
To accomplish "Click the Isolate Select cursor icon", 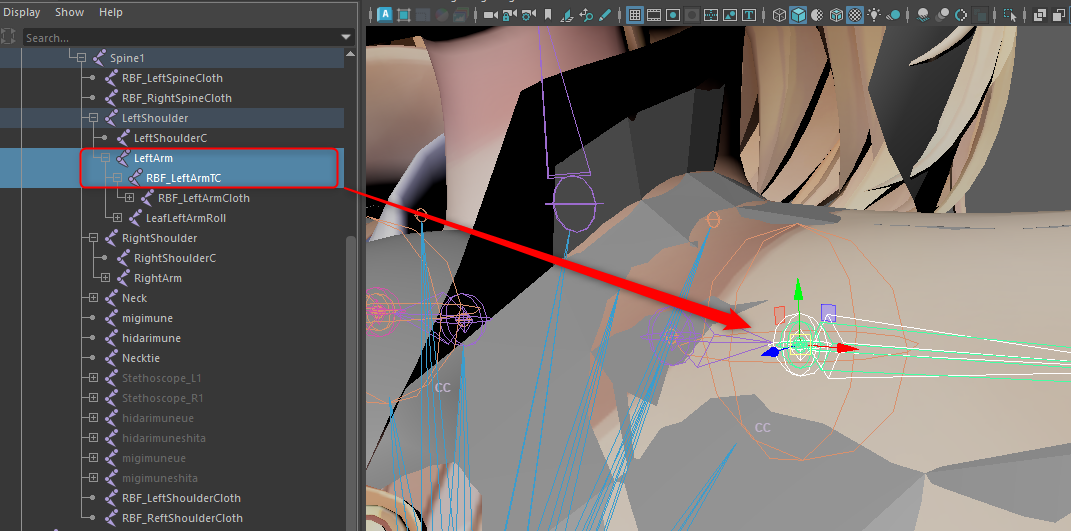I will click(1010, 14).
